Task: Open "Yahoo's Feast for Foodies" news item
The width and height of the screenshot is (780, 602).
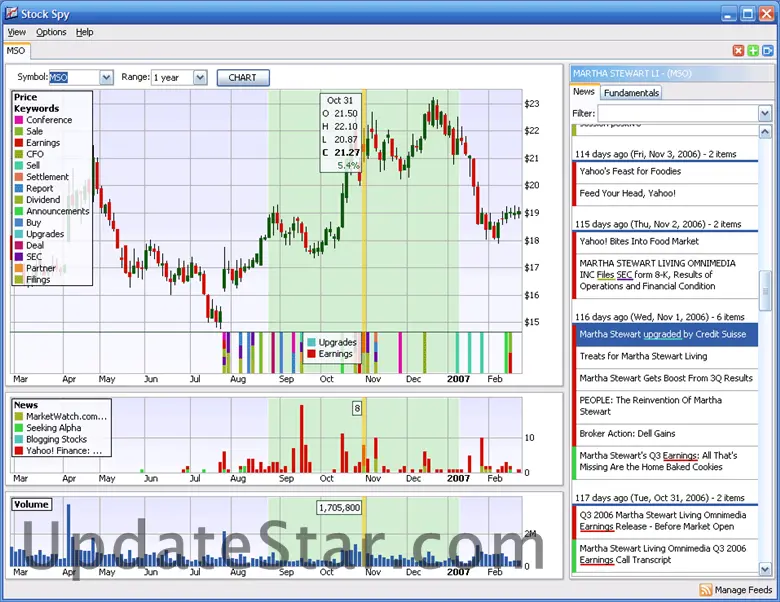Action: coord(665,172)
